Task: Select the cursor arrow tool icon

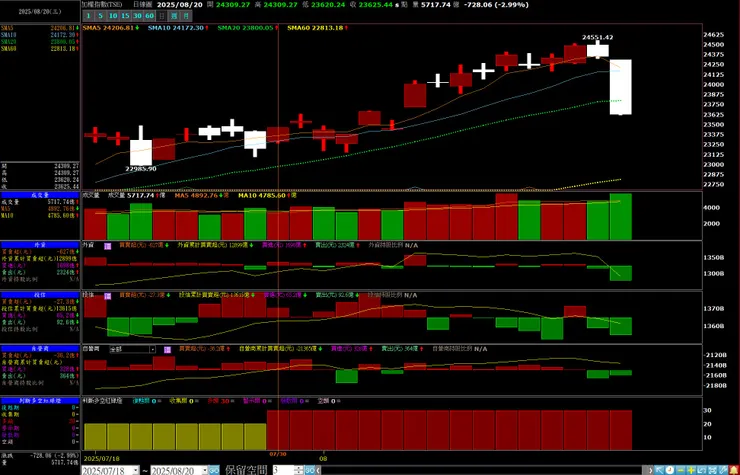Action: [x=659, y=470]
